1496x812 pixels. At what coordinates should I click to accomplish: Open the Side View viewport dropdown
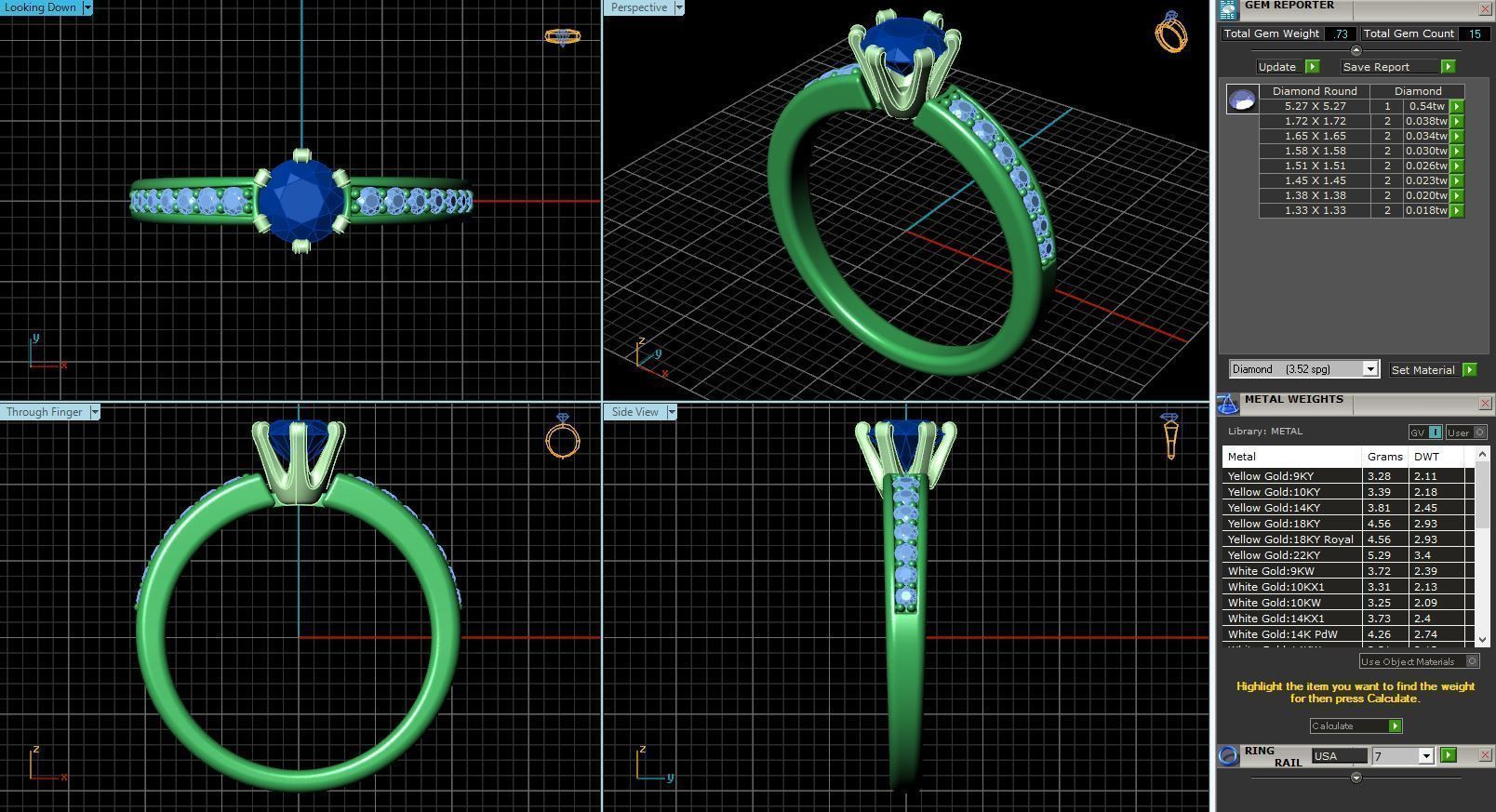point(671,412)
